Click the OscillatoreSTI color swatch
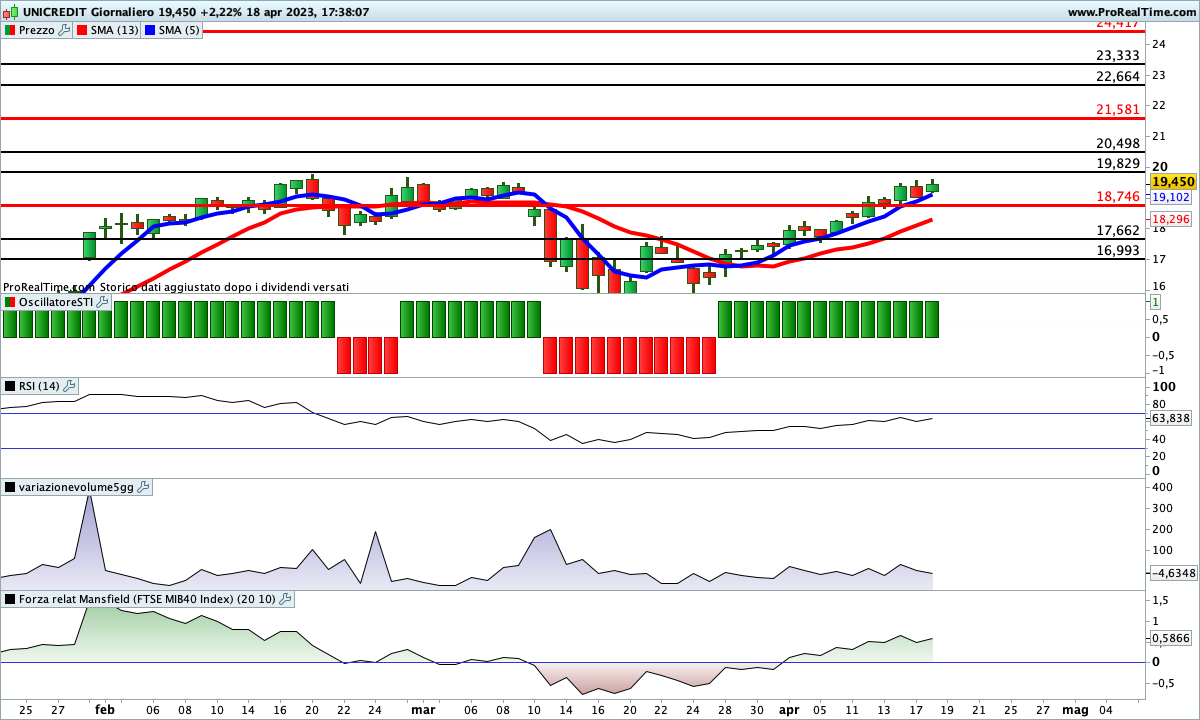 pyautogui.click(x=10, y=301)
